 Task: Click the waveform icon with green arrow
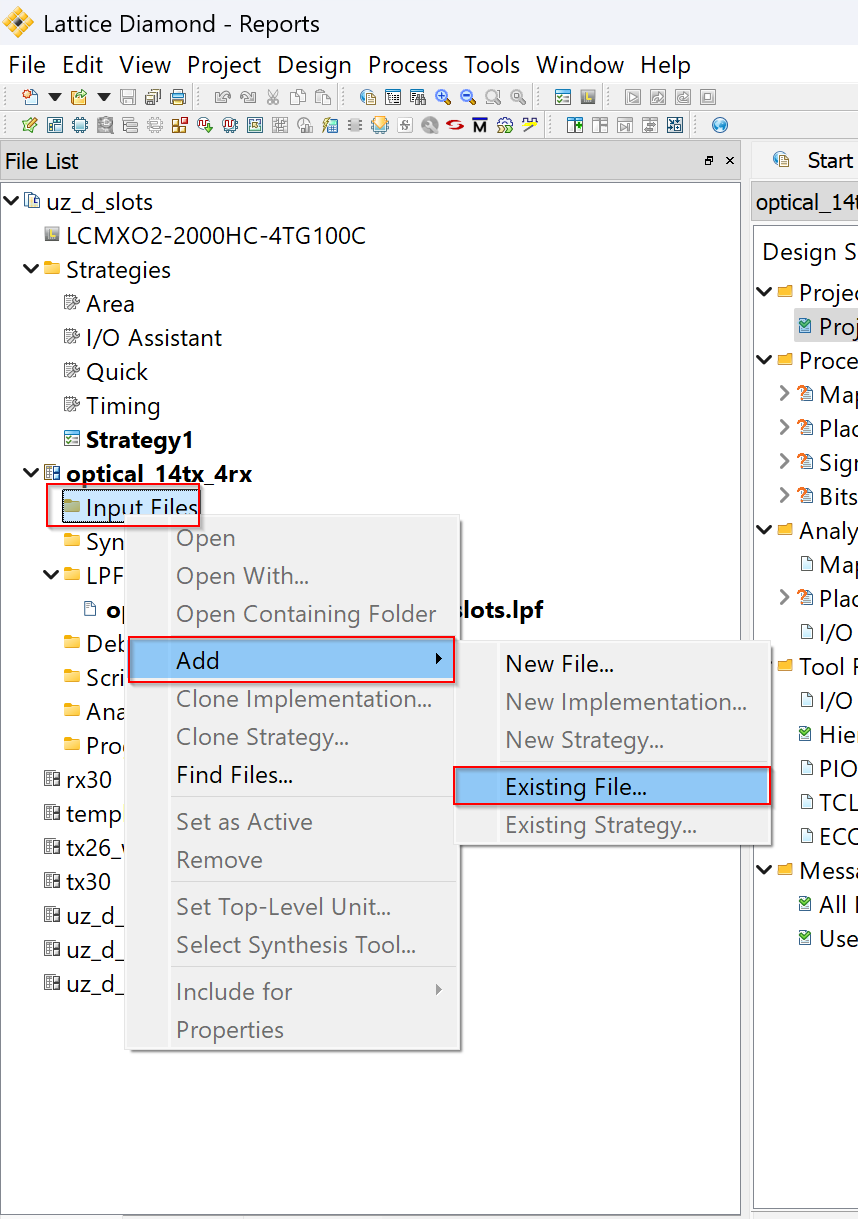point(205,125)
